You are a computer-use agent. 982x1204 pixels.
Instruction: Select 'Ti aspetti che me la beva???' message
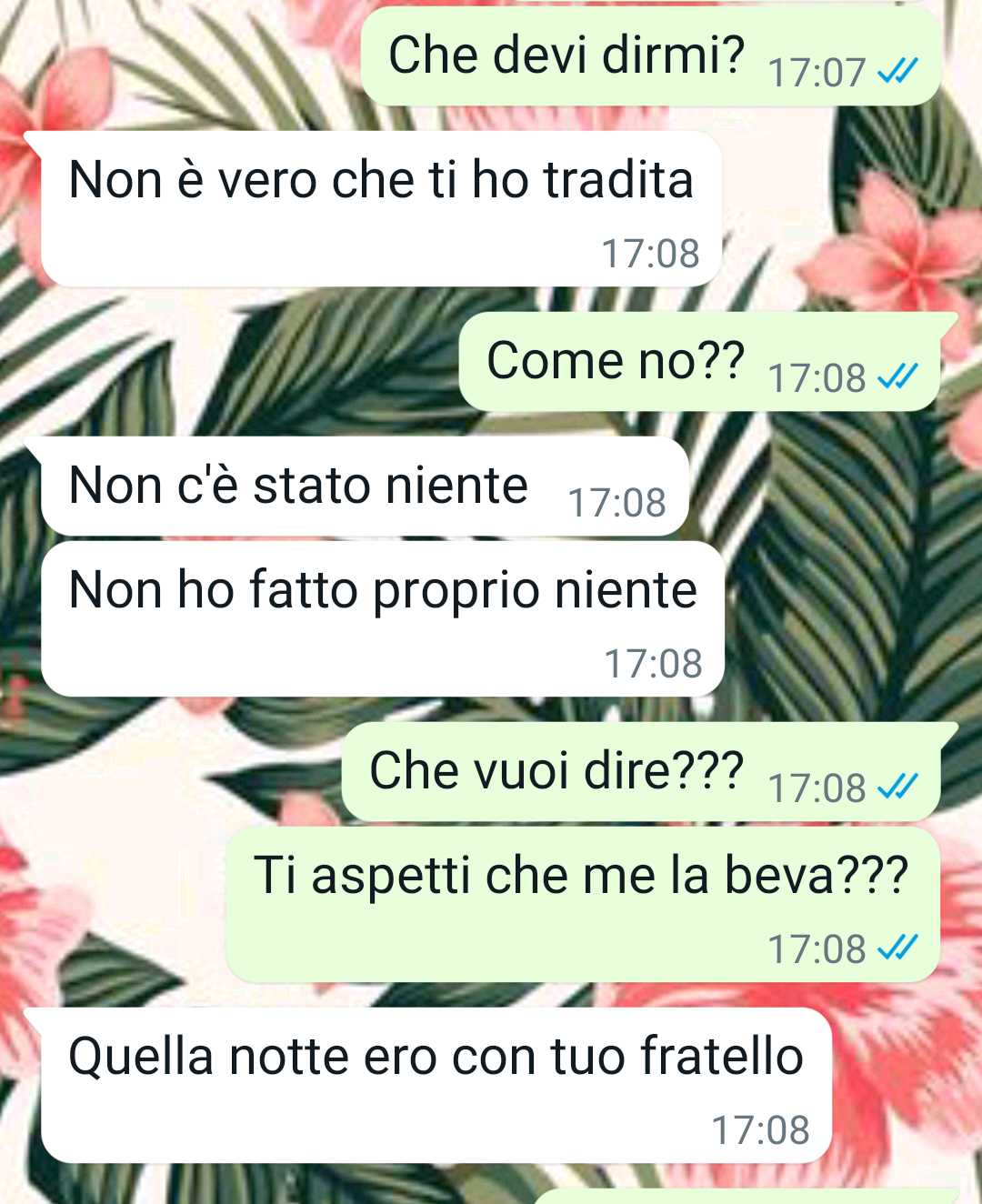point(582,905)
